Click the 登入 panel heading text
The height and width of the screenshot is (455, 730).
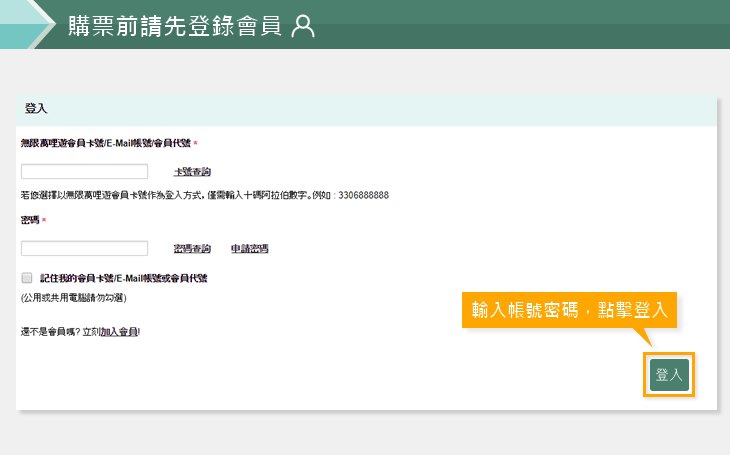click(x=36, y=109)
